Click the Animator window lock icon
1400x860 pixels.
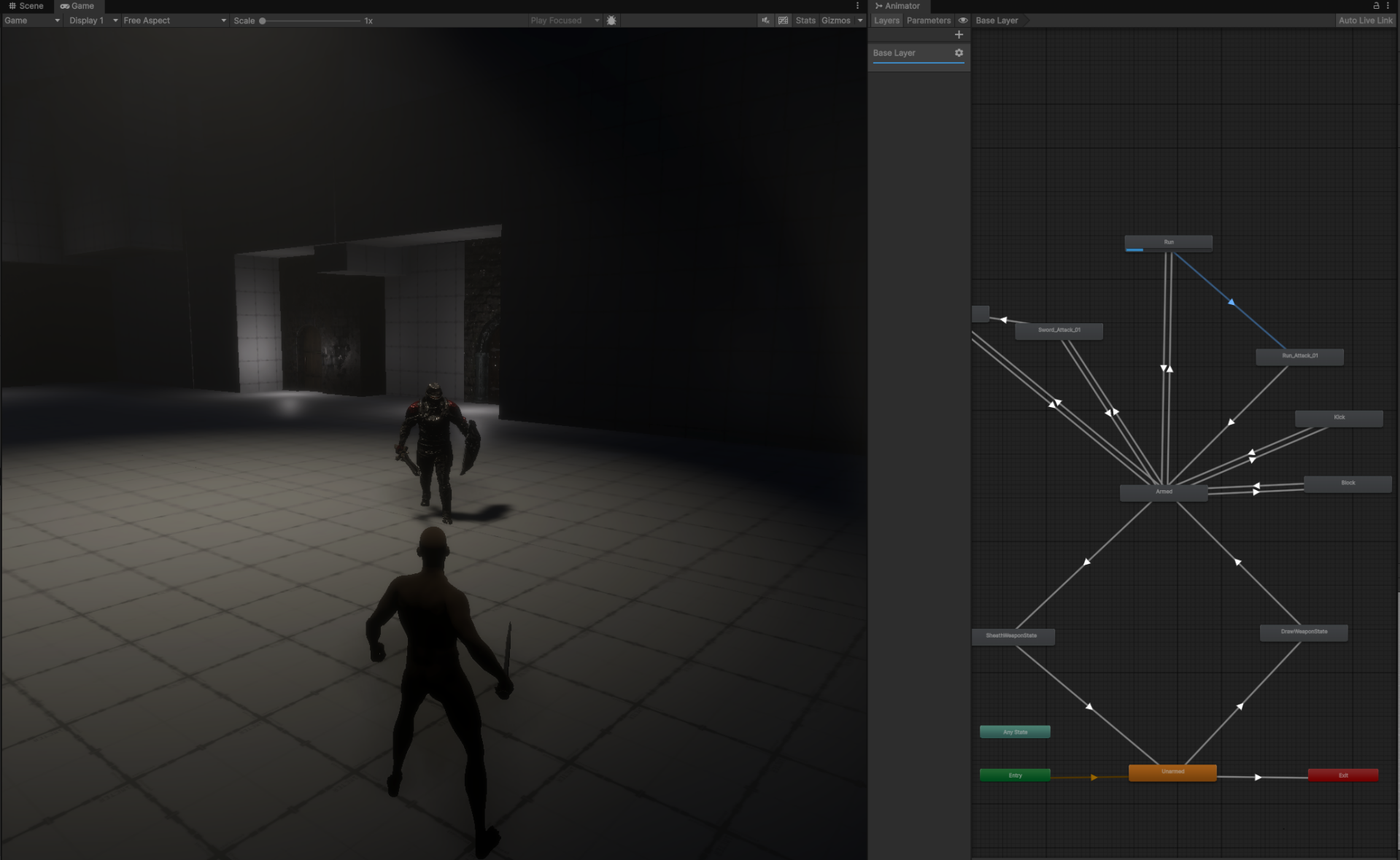[x=1376, y=6]
